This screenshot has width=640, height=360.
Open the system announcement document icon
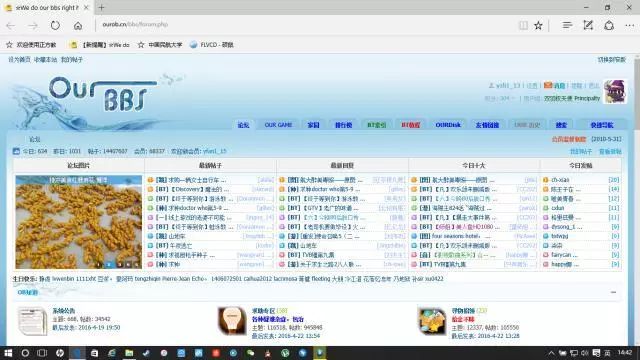33,321
